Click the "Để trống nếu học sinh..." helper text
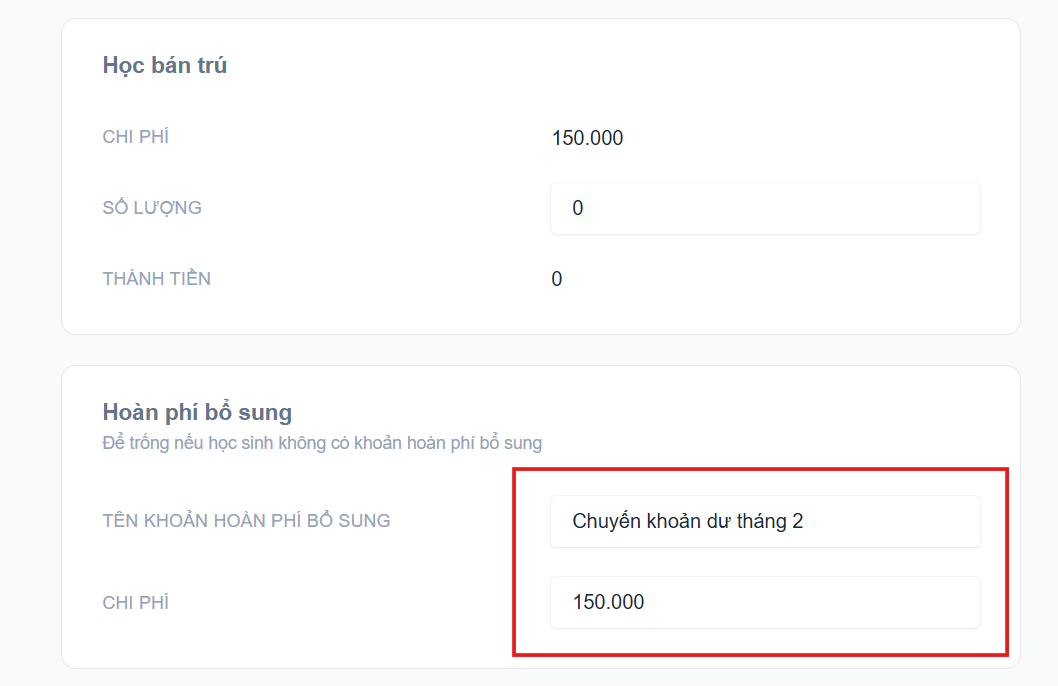Viewport: 1058px width, 686px height. click(x=322, y=443)
